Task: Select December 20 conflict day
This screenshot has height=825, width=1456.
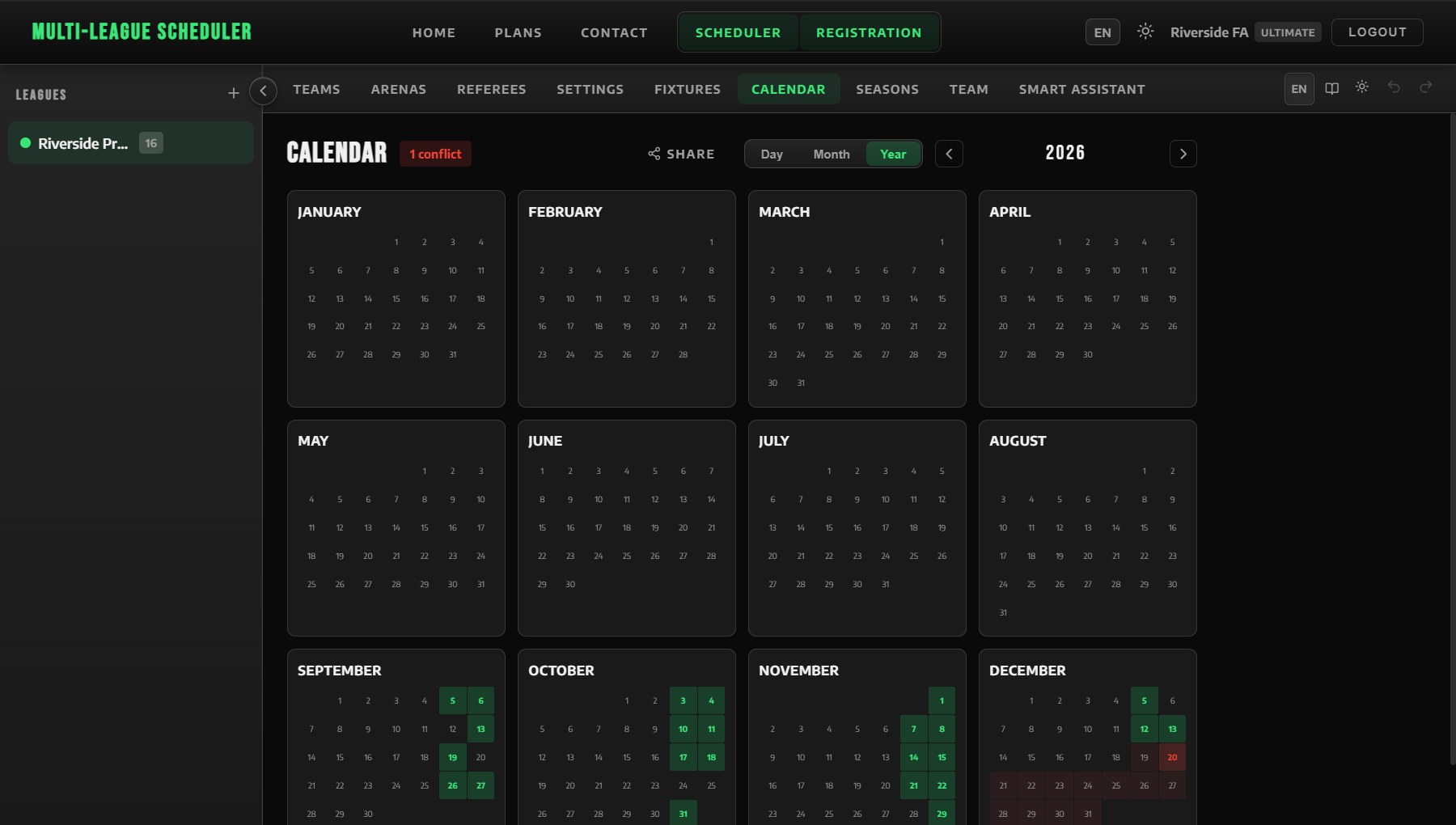Action: click(x=1172, y=757)
